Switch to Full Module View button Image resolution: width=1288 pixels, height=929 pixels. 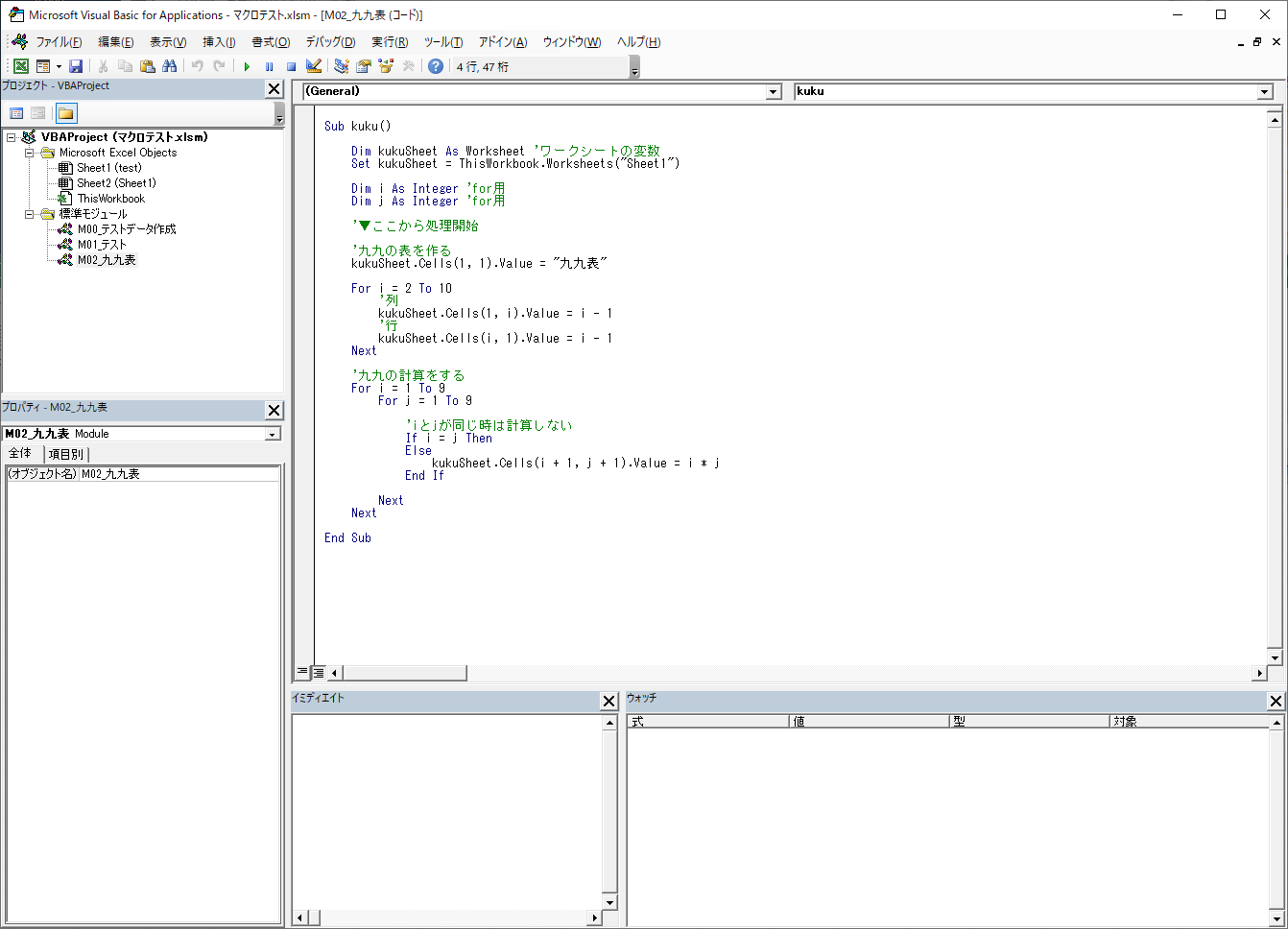click(x=319, y=673)
